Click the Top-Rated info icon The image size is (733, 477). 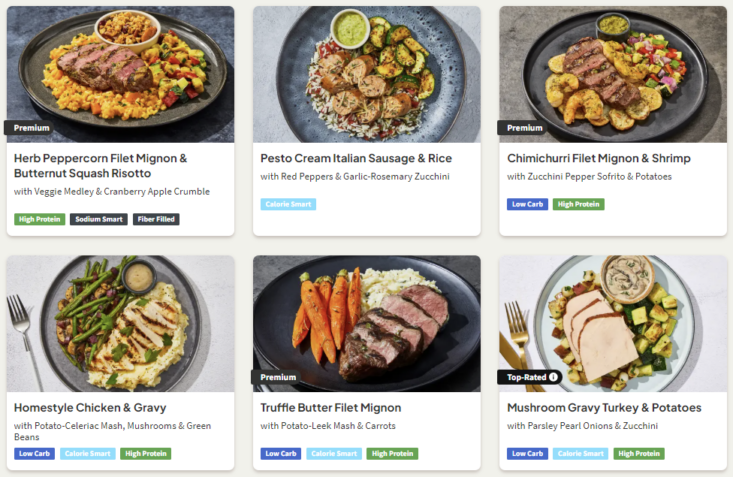[553, 377]
